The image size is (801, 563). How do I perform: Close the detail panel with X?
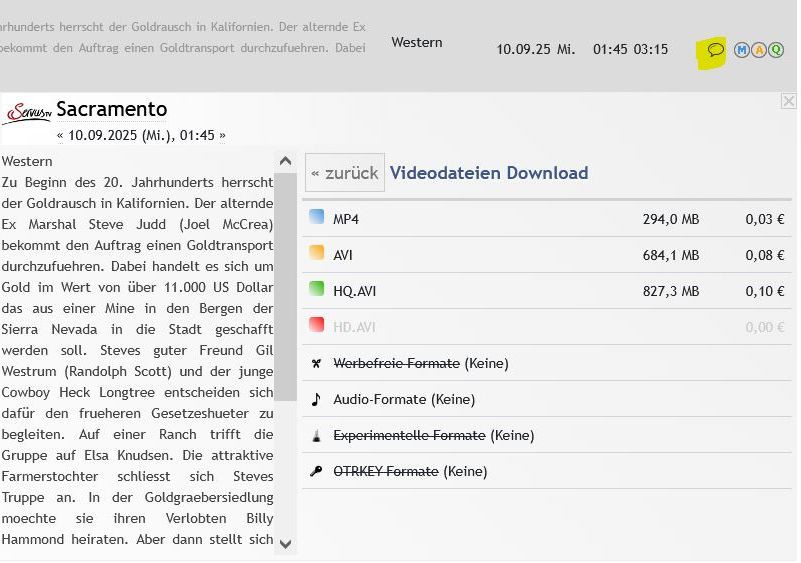pyautogui.click(x=788, y=101)
